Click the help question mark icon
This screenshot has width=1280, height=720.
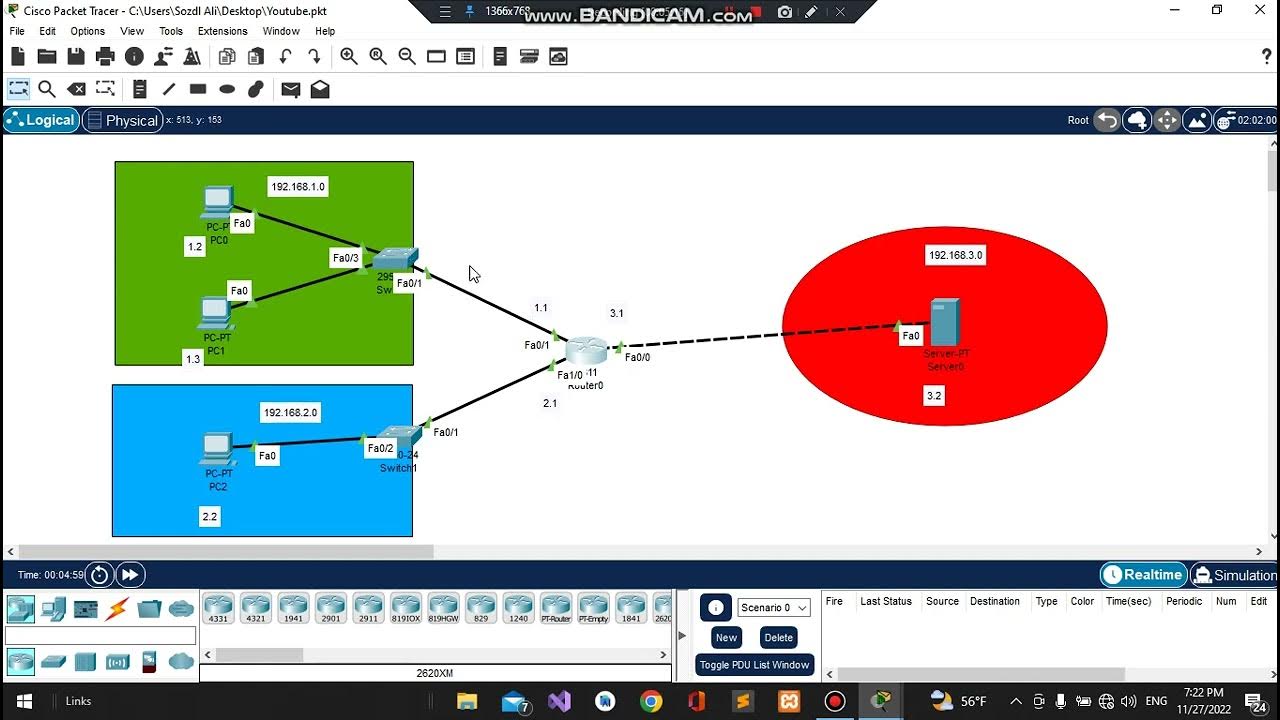[1266, 57]
